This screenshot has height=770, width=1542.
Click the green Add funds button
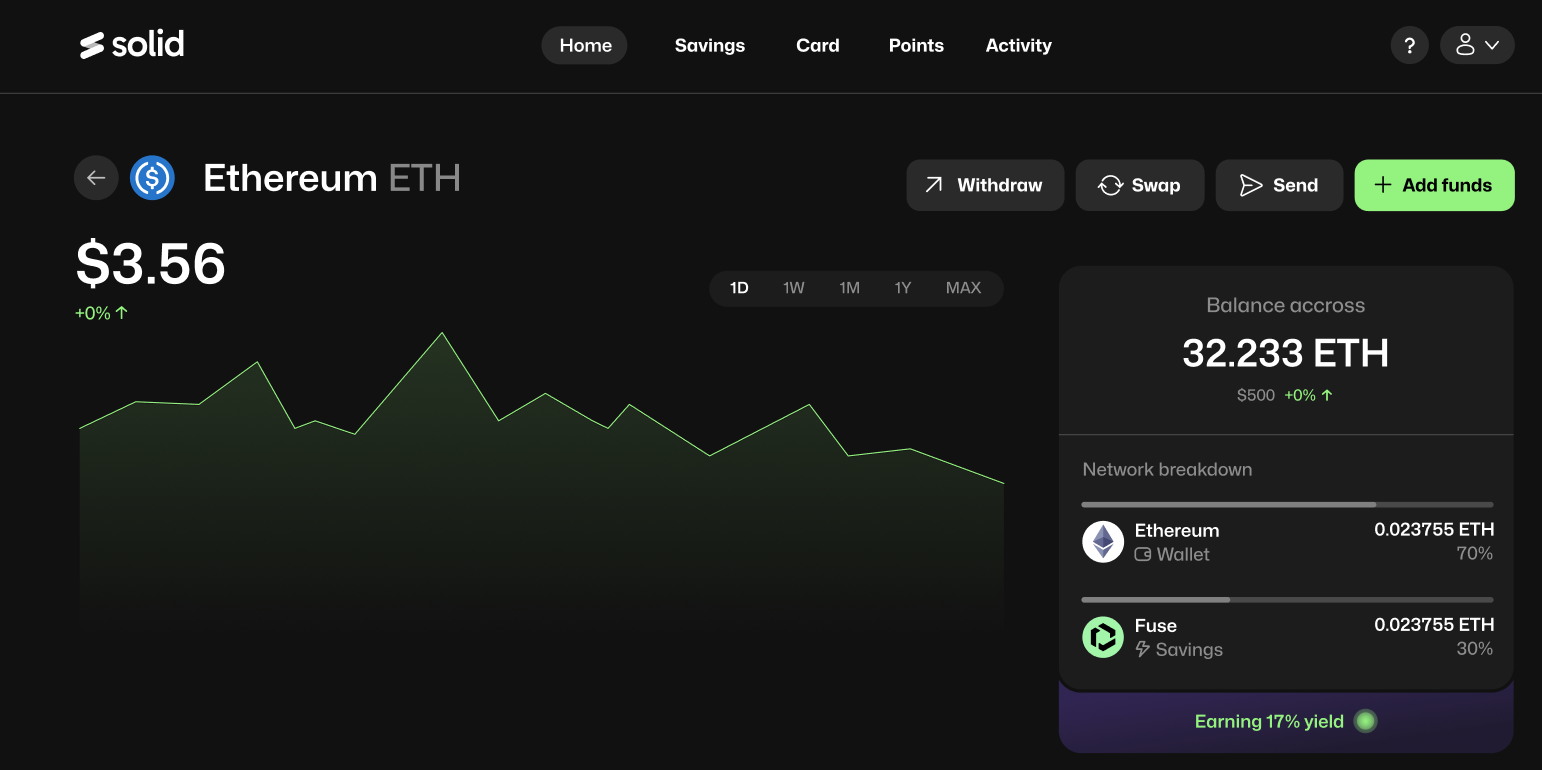pos(1434,185)
